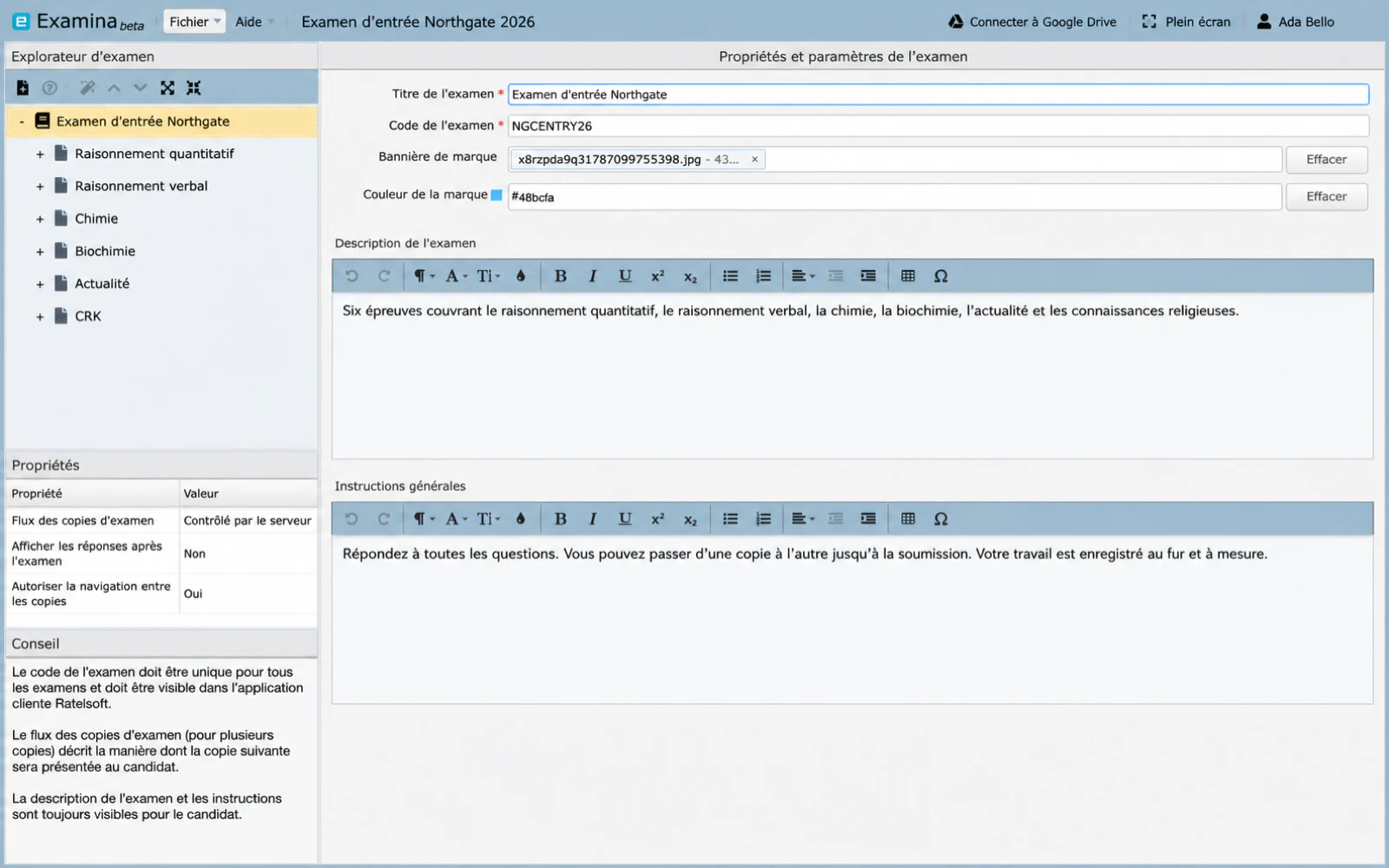Screen dimensions: 1389x868
Task: Apply underline in instructions editor toolbar
Action: pos(625,519)
